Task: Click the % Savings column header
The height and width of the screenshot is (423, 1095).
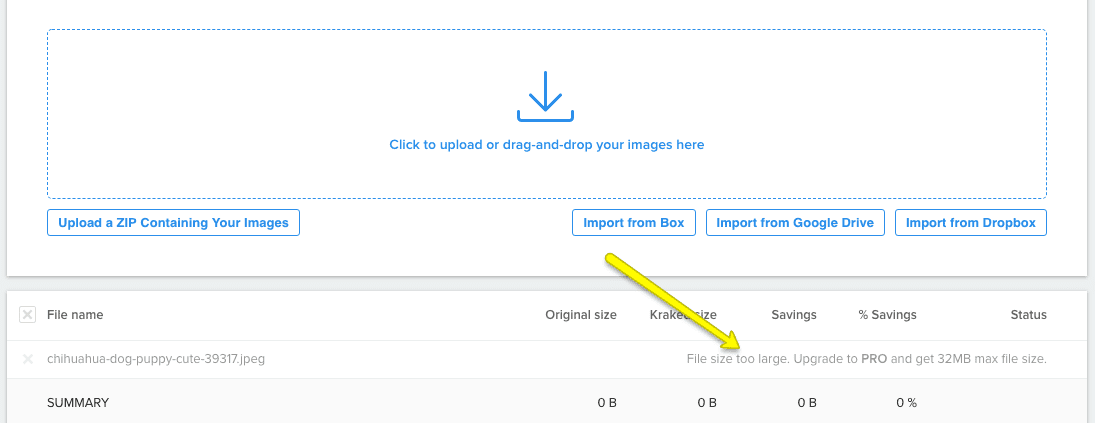Action: coord(888,315)
